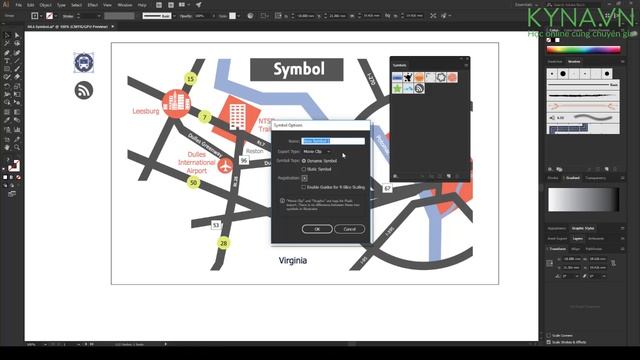Open the Window menu
The height and width of the screenshot is (360, 640).
point(124,5)
